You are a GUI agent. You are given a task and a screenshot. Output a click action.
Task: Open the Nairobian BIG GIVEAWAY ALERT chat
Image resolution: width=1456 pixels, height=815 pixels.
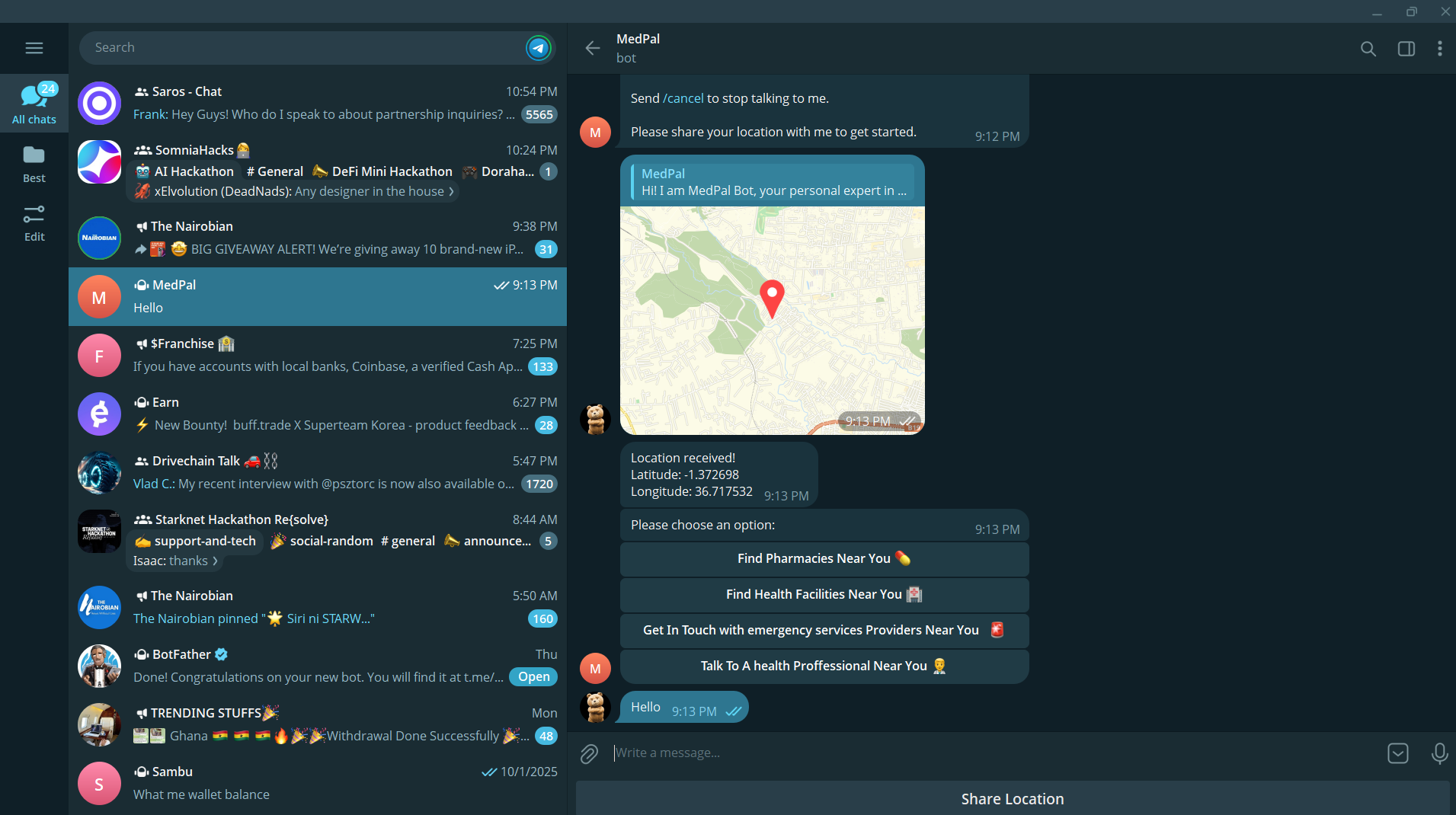point(318,238)
